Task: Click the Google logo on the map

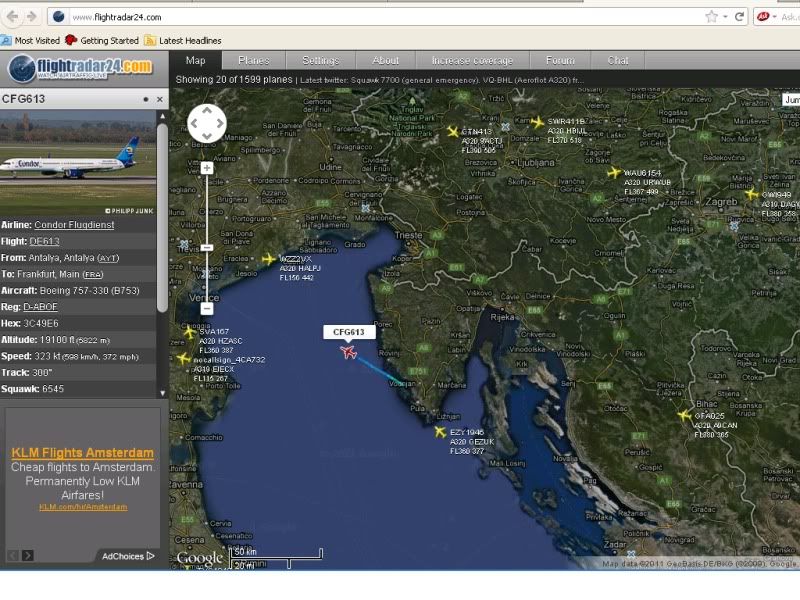Action: [x=199, y=558]
